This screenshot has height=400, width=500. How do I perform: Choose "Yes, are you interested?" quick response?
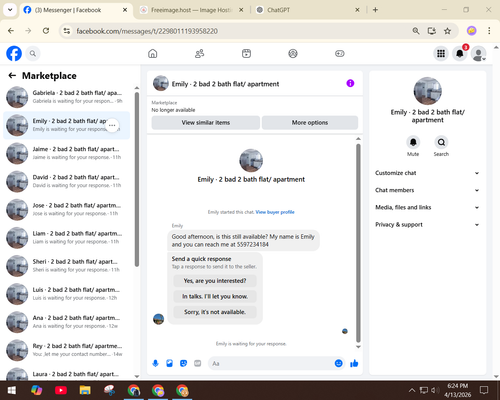[215, 281]
